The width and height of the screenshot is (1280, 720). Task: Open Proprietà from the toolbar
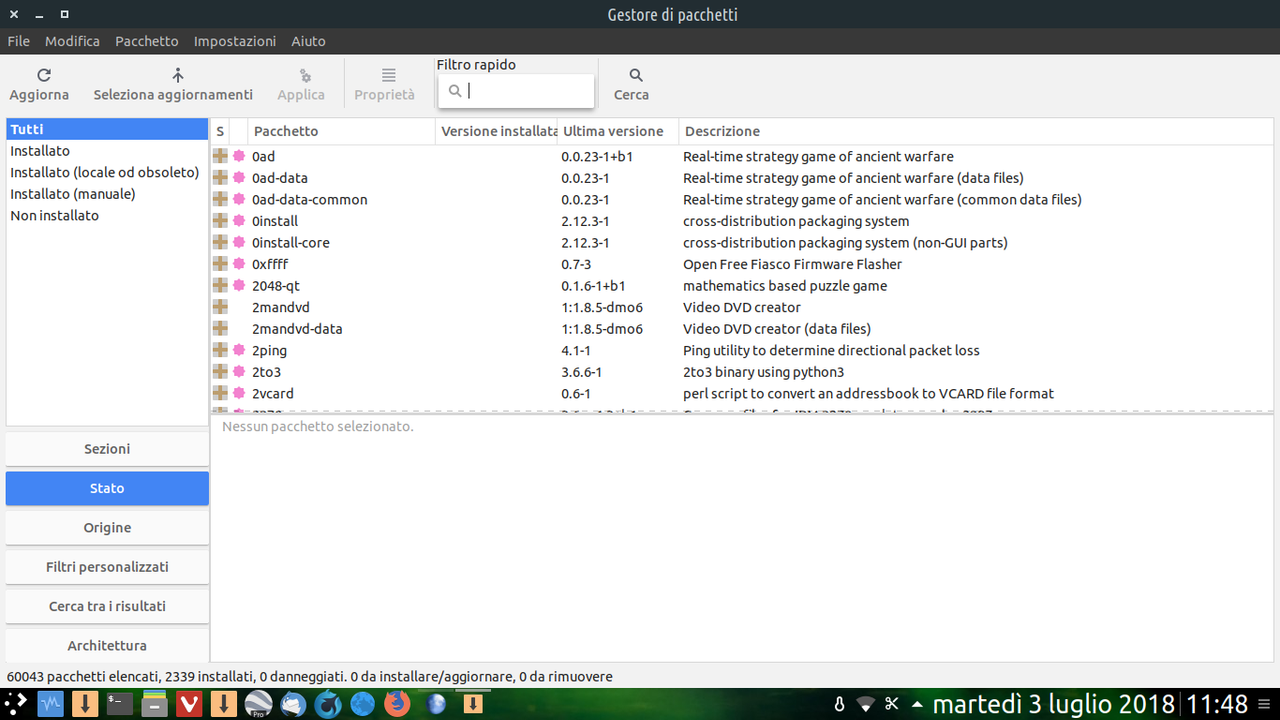coord(385,85)
